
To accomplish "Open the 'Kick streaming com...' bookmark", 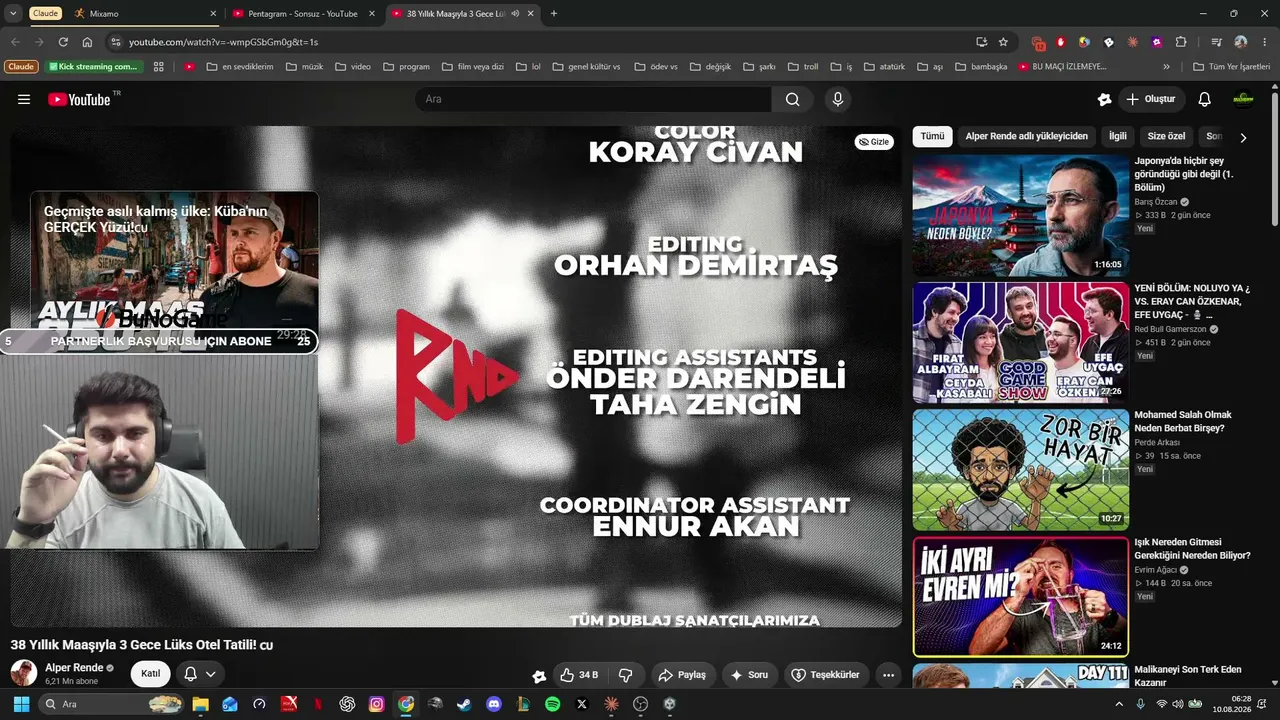I will point(93,67).
